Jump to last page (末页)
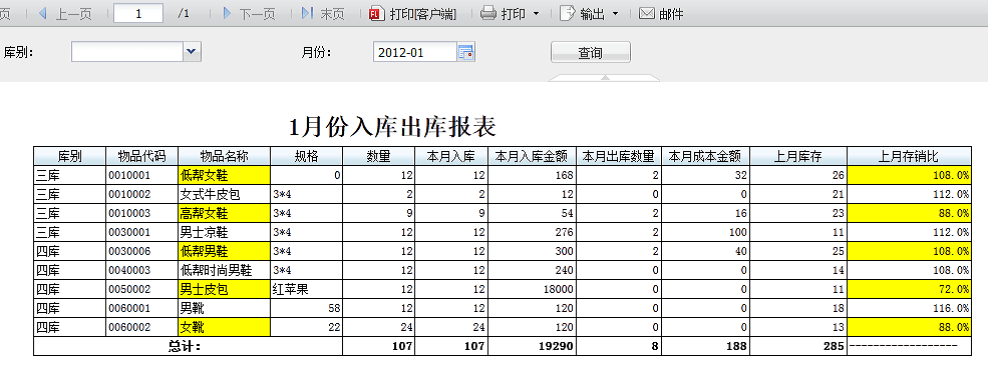 (323, 14)
